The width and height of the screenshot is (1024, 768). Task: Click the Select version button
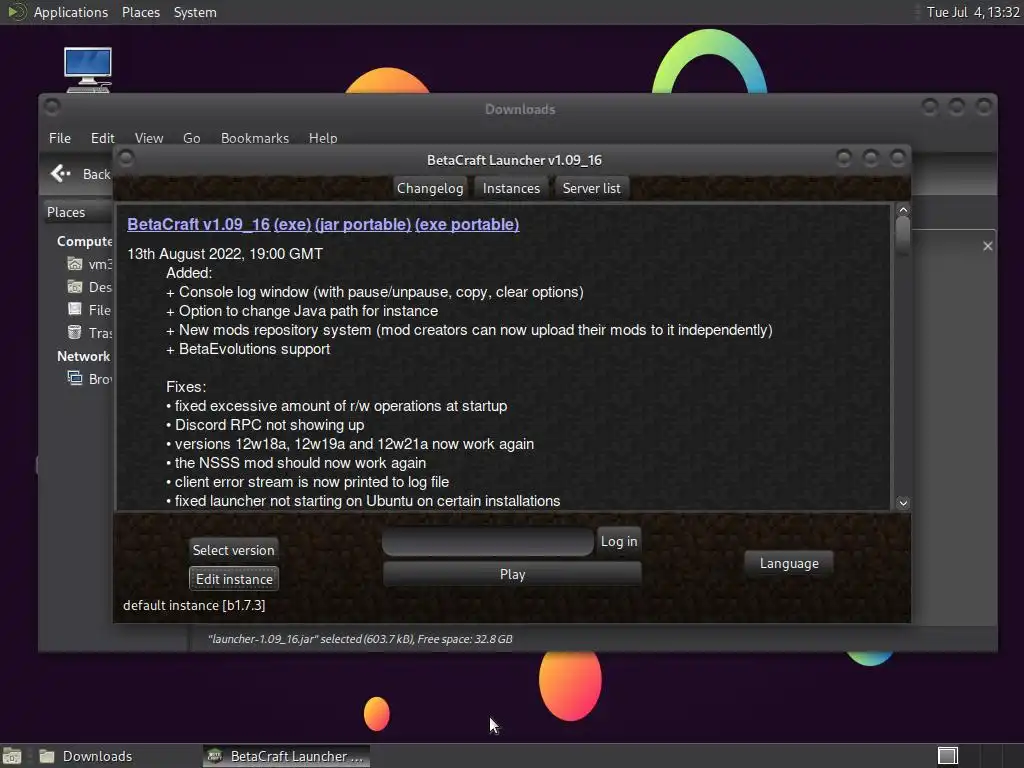point(234,550)
